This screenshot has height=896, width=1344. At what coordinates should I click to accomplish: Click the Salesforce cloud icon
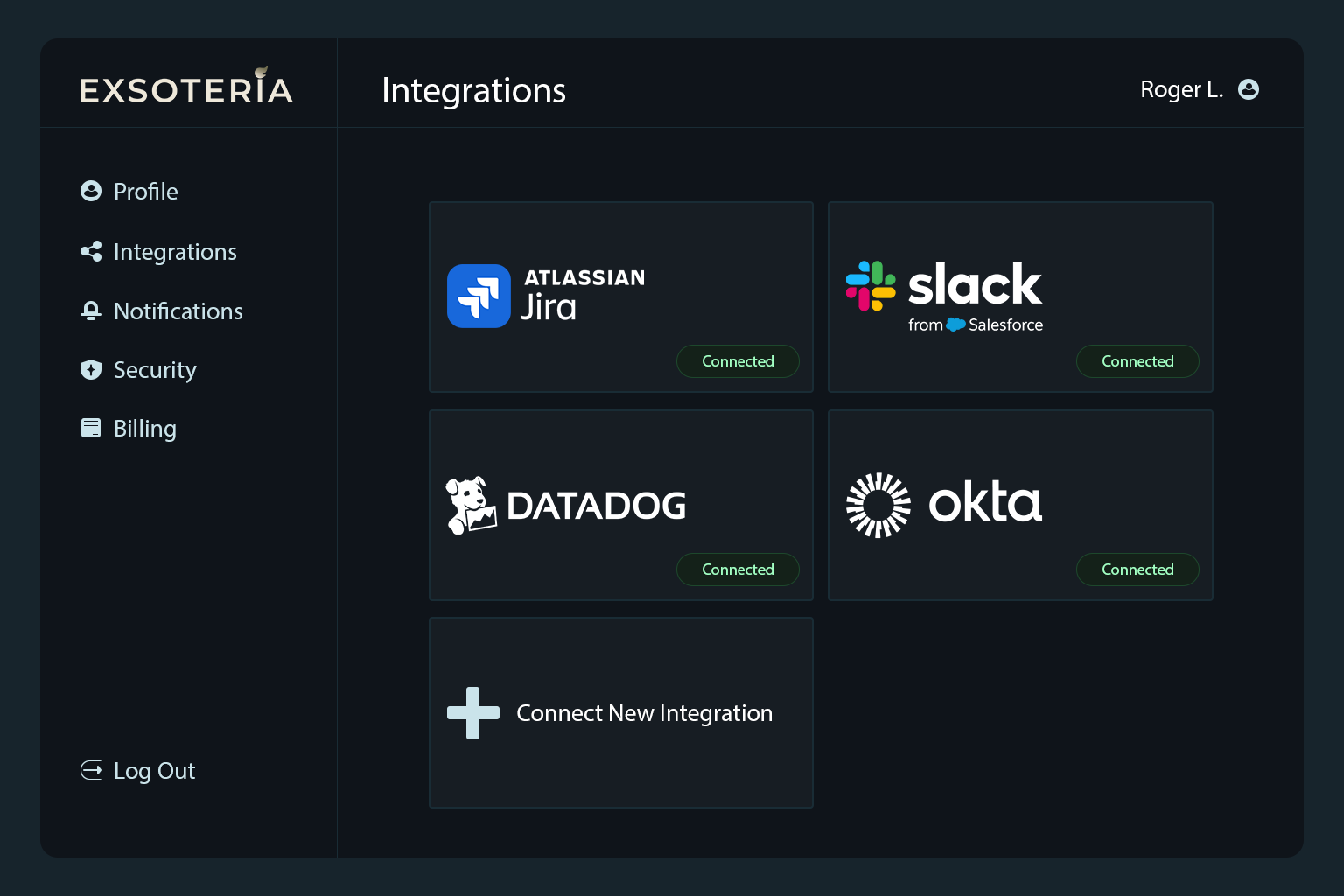click(x=955, y=325)
